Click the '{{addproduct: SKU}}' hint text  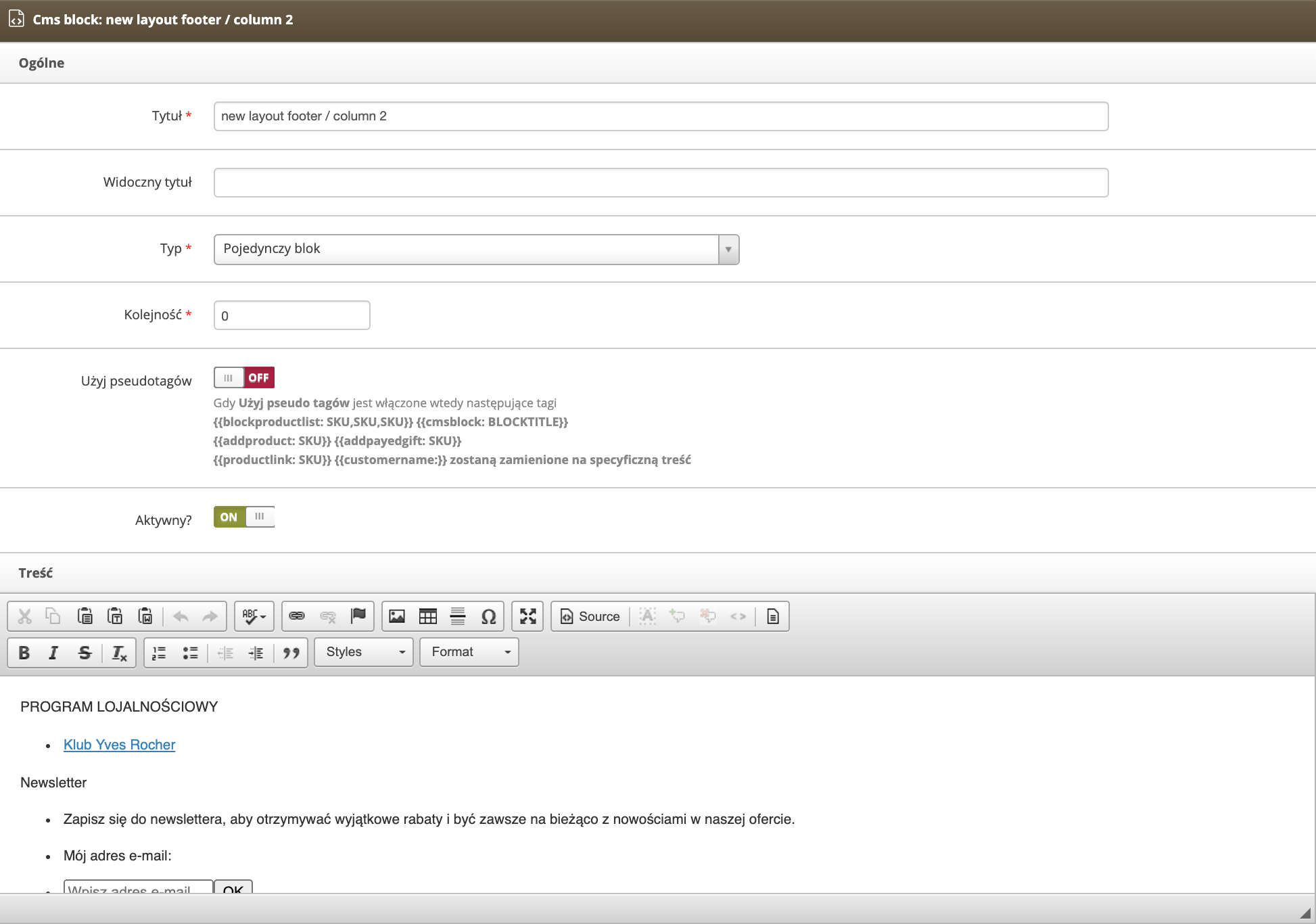[x=273, y=441]
